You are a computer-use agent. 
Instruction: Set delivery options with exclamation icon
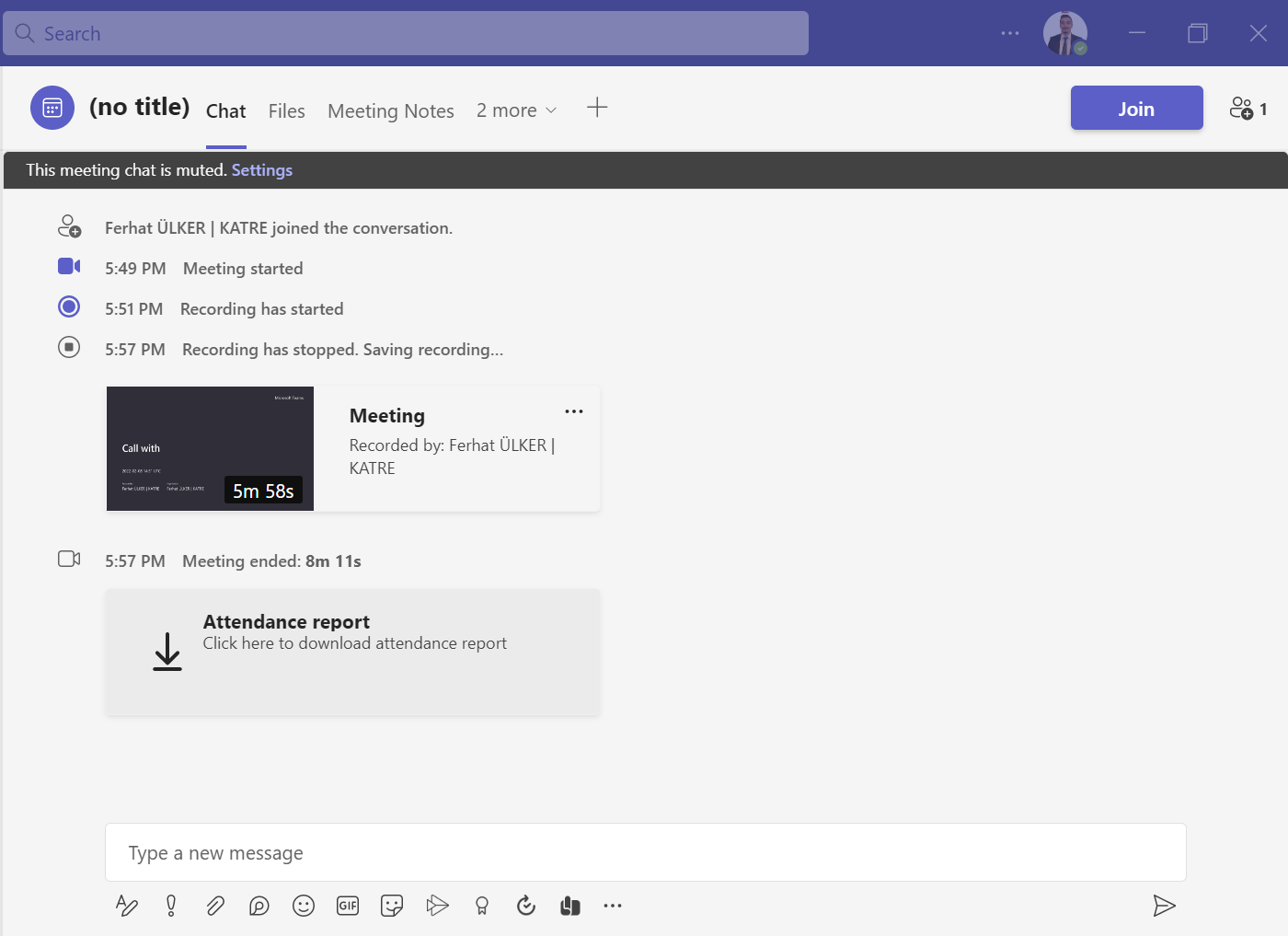point(171,906)
